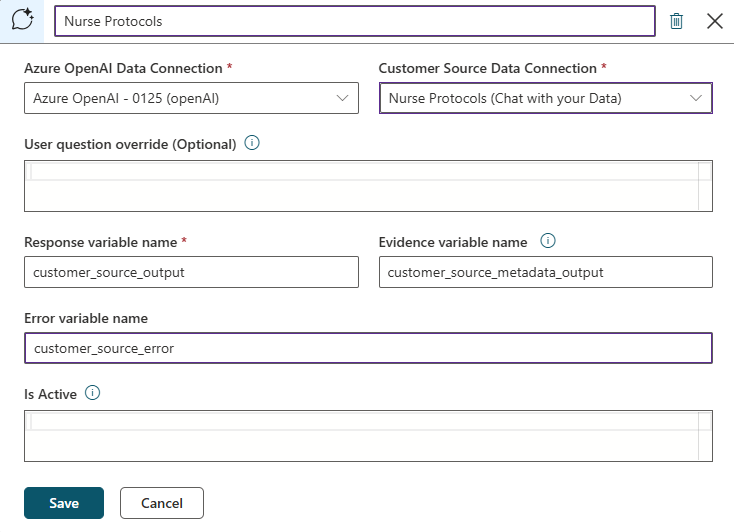Click the Save button
Screen dimensions: 734x532
click(64, 503)
